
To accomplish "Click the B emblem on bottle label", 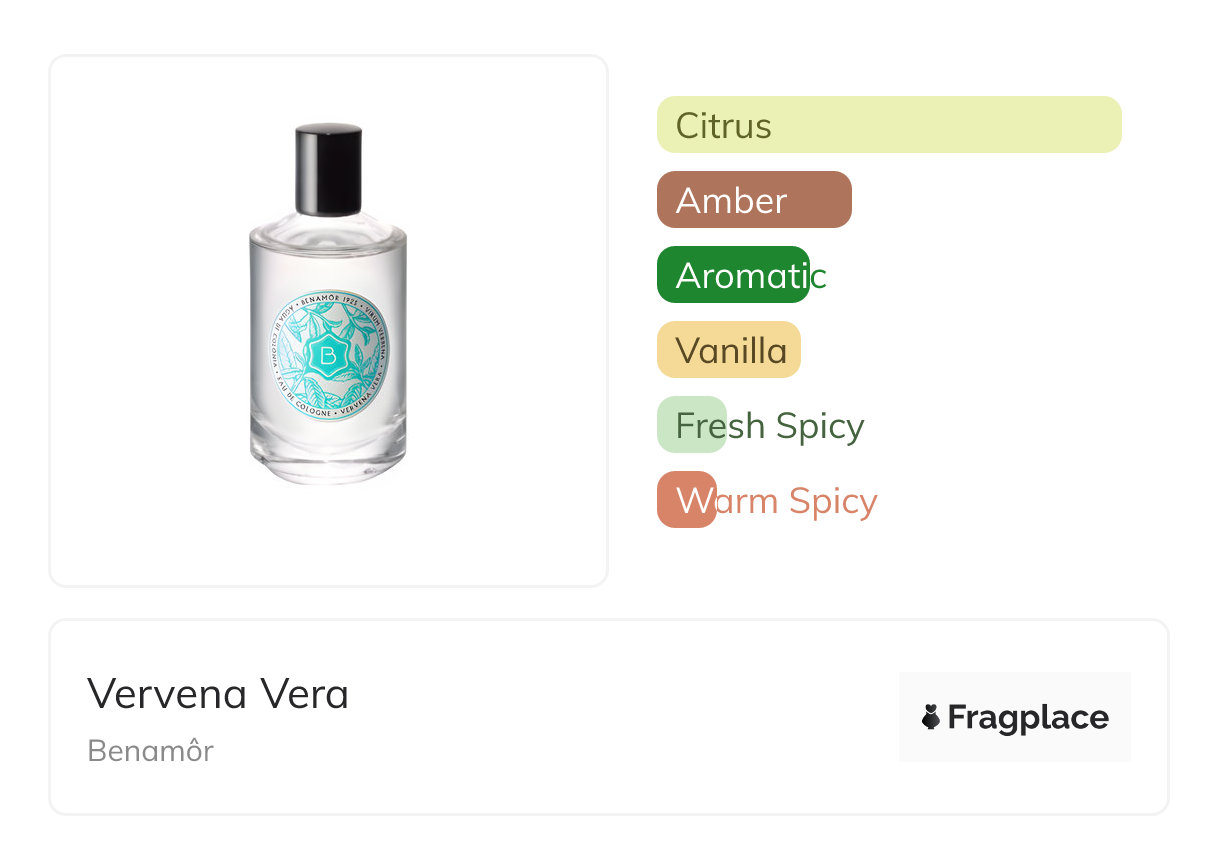I will (x=326, y=355).
